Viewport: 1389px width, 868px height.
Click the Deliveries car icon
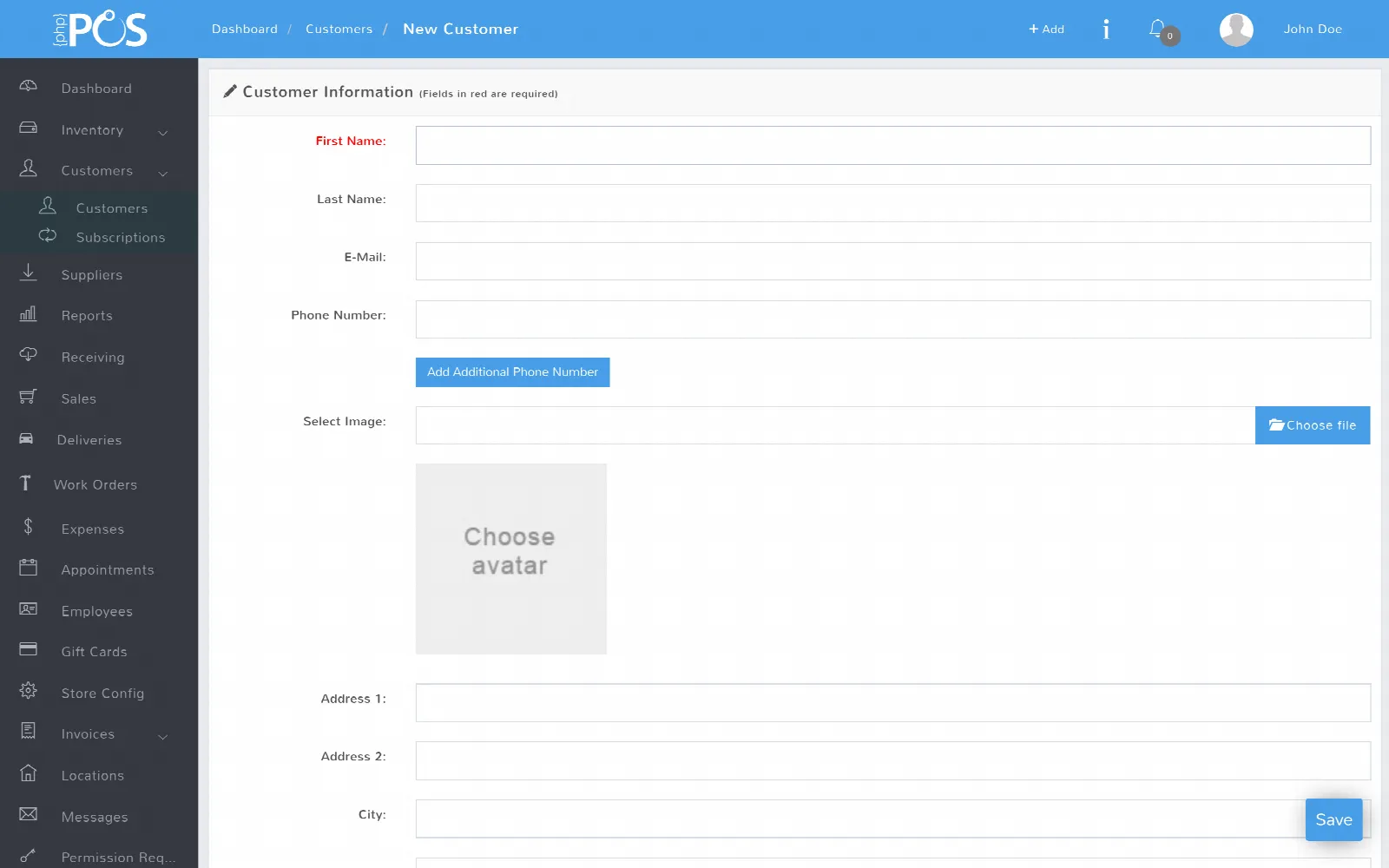26,438
